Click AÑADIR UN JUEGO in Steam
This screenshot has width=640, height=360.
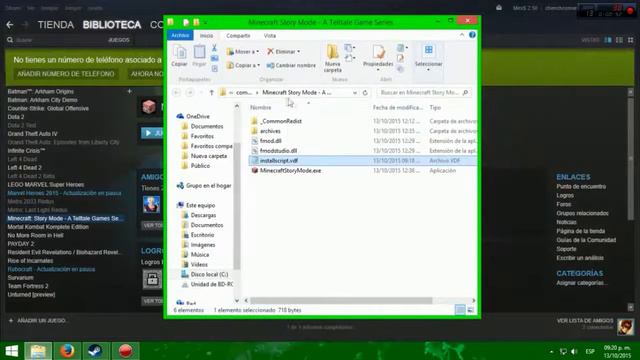tap(38, 321)
